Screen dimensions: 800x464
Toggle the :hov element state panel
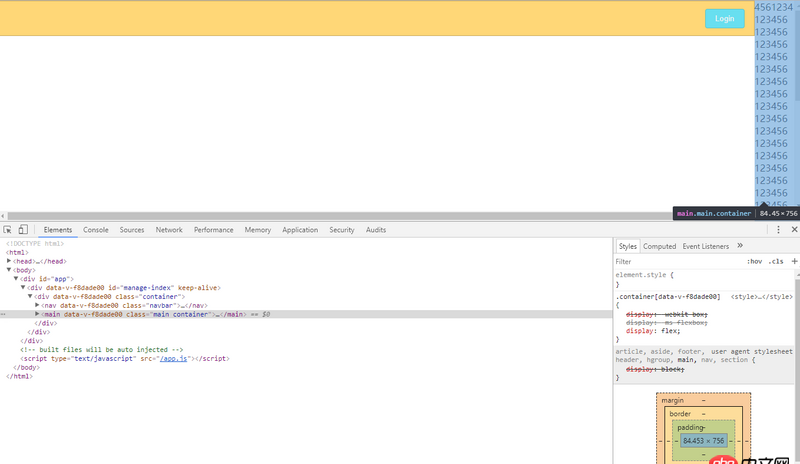(754, 261)
